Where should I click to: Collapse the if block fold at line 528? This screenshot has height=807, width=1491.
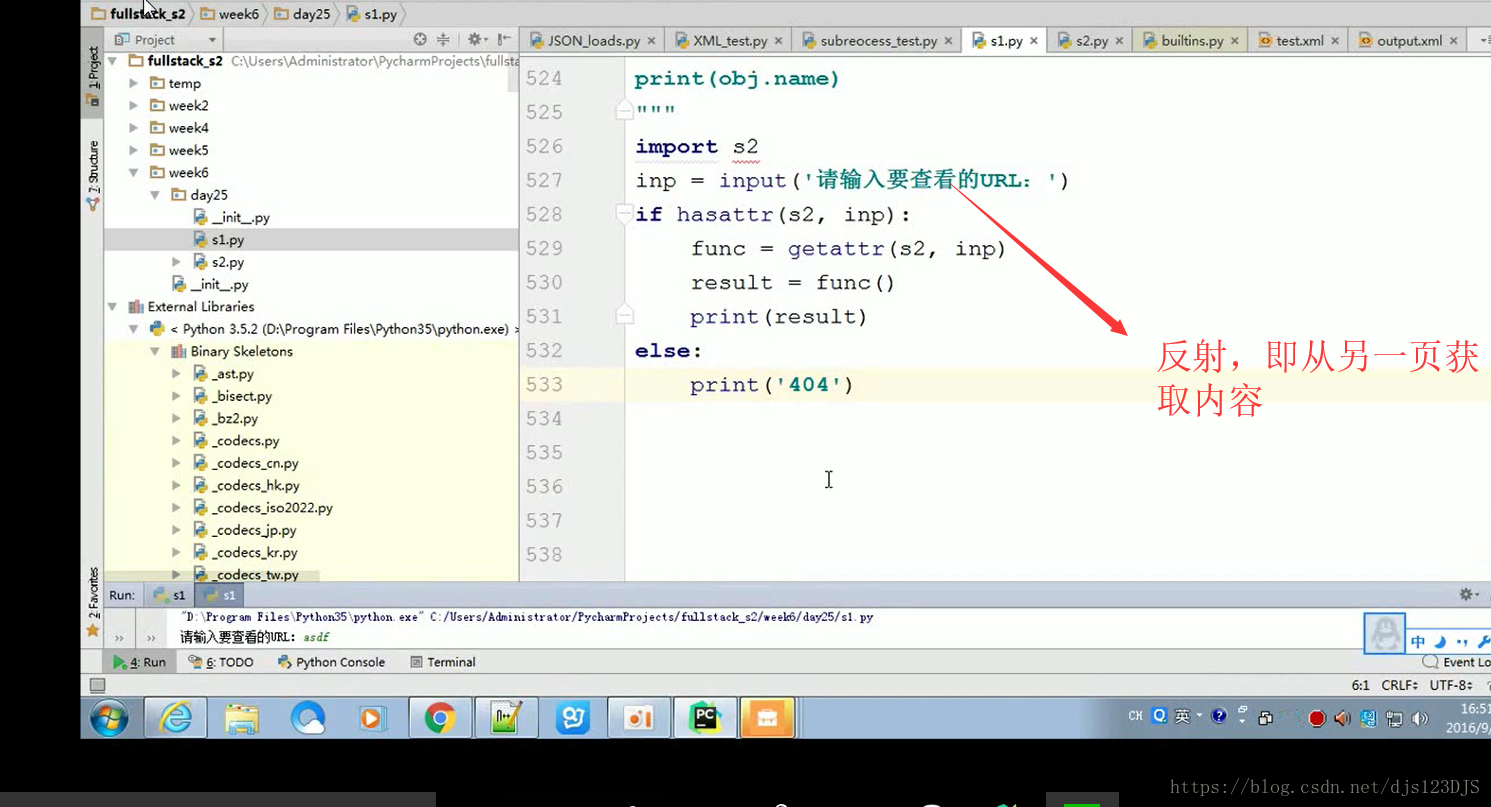(624, 214)
